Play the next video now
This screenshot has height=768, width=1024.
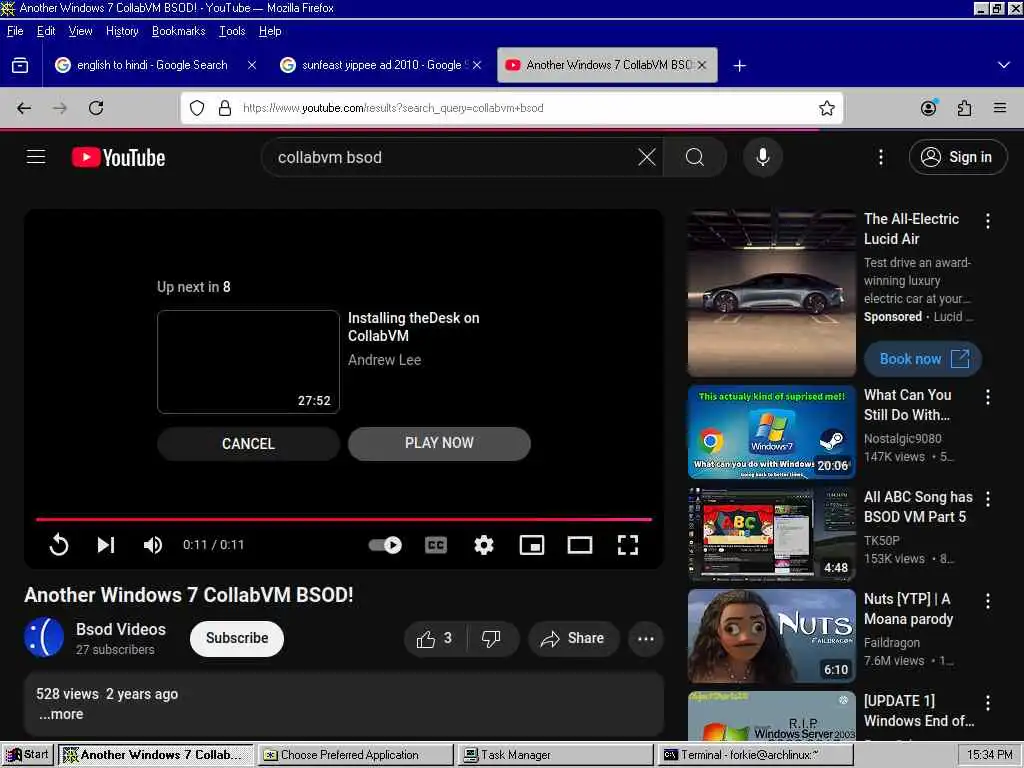[439, 443]
